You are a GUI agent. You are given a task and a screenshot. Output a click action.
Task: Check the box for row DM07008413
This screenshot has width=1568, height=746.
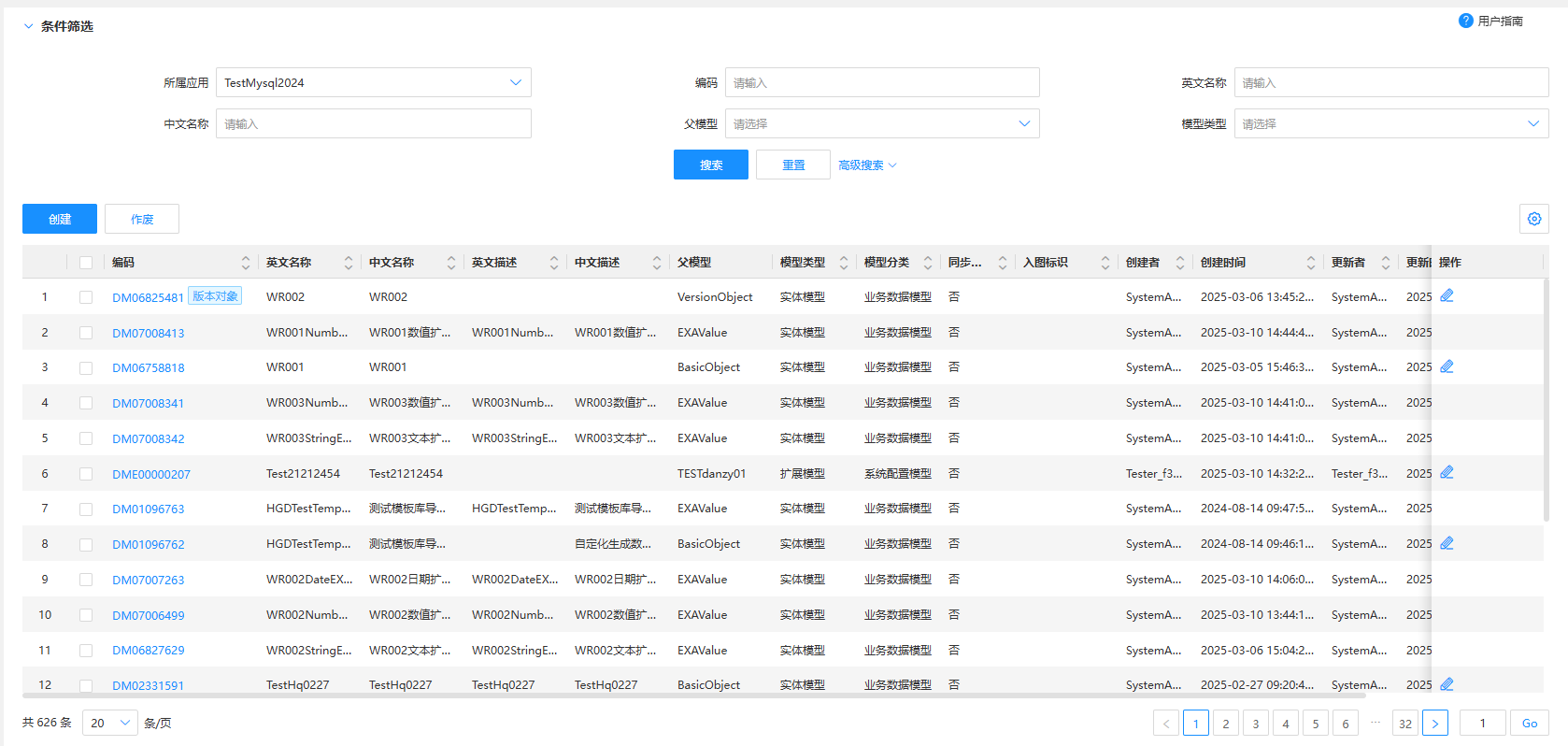coord(86,333)
